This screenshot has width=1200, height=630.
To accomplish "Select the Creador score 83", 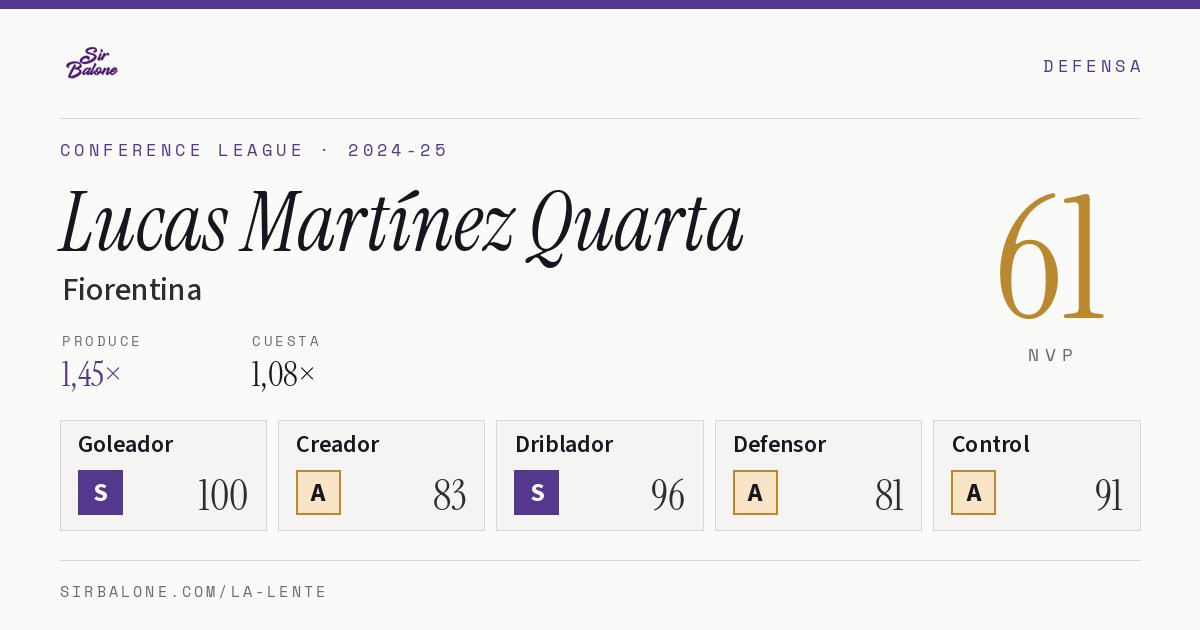I will (x=449, y=495).
